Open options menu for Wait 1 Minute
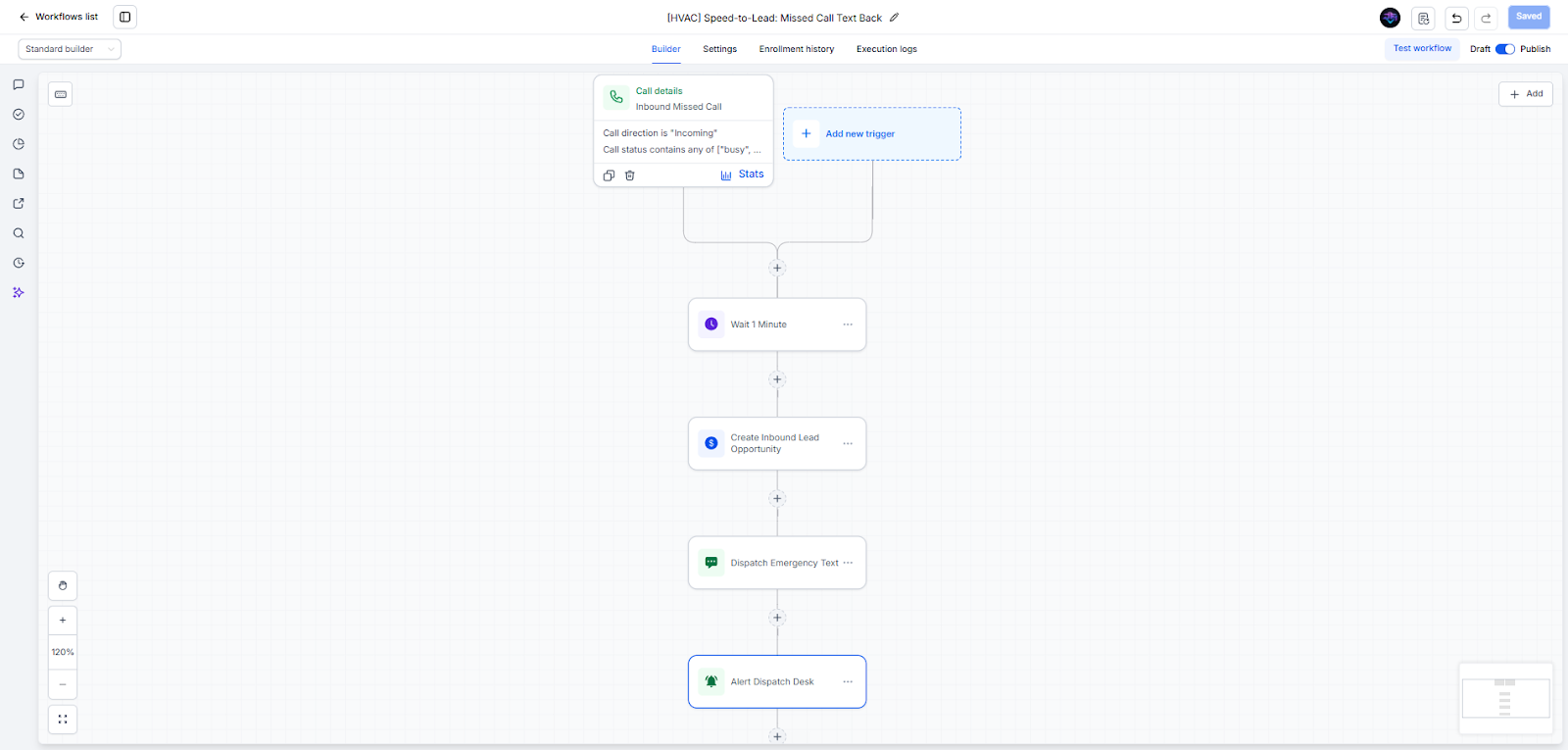Viewport: 1568px width, 750px height. coord(848,325)
